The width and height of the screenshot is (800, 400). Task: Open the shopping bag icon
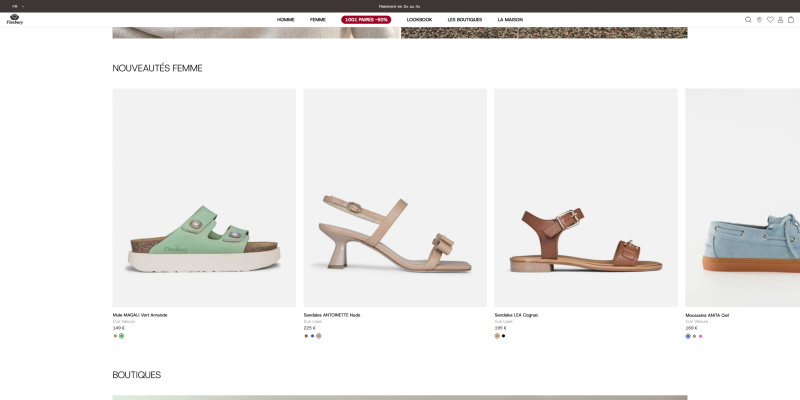[x=791, y=19]
